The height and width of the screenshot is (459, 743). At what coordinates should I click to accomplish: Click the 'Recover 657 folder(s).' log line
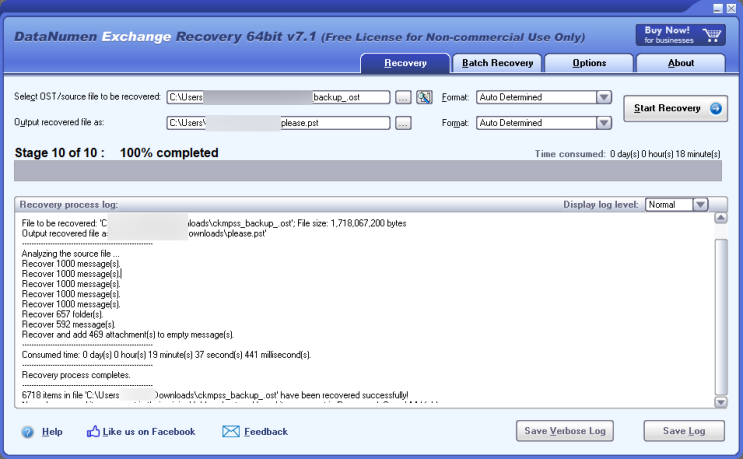pos(63,315)
